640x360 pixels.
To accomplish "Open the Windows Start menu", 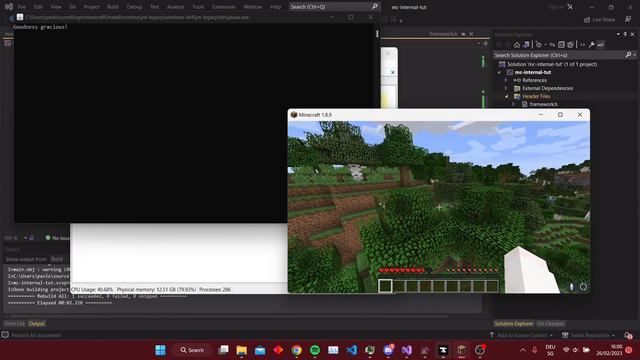I will pyautogui.click(x=160, y=350).
